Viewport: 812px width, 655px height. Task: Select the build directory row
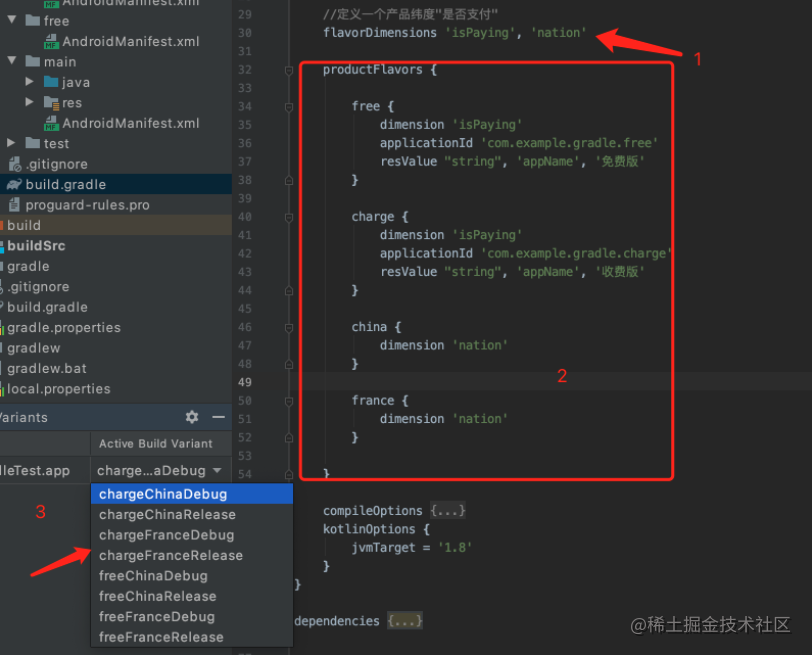[x=116, y=225]
